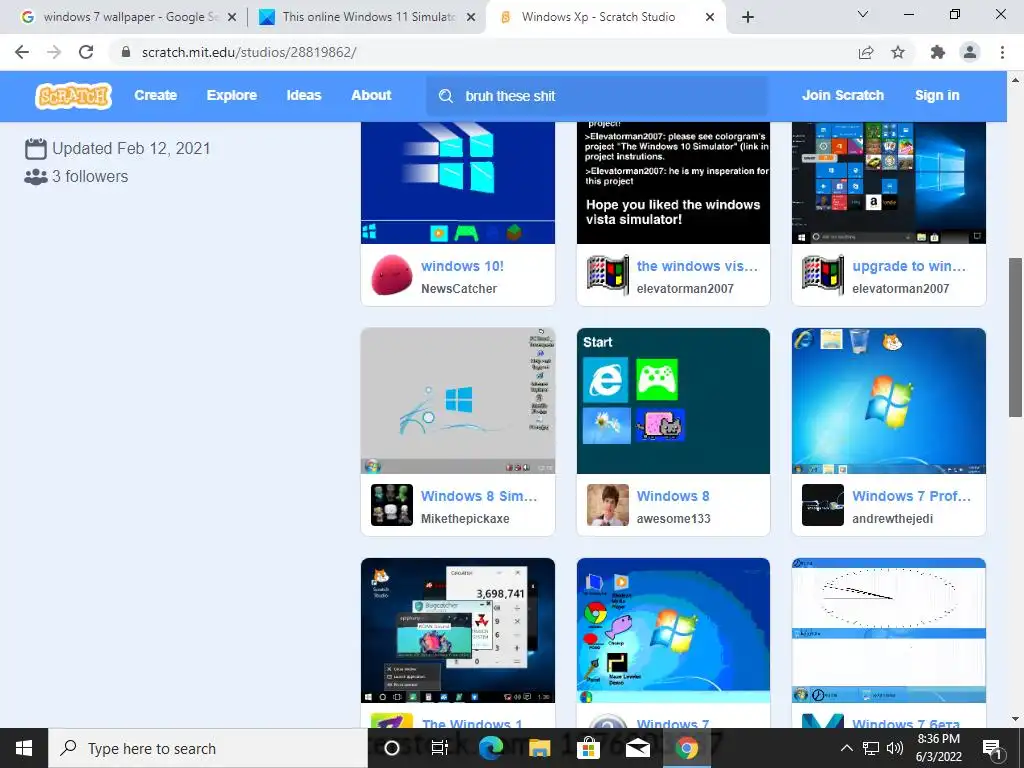Open Windows Start menu
Screen dimensions: 1024x768
[24, 748]
